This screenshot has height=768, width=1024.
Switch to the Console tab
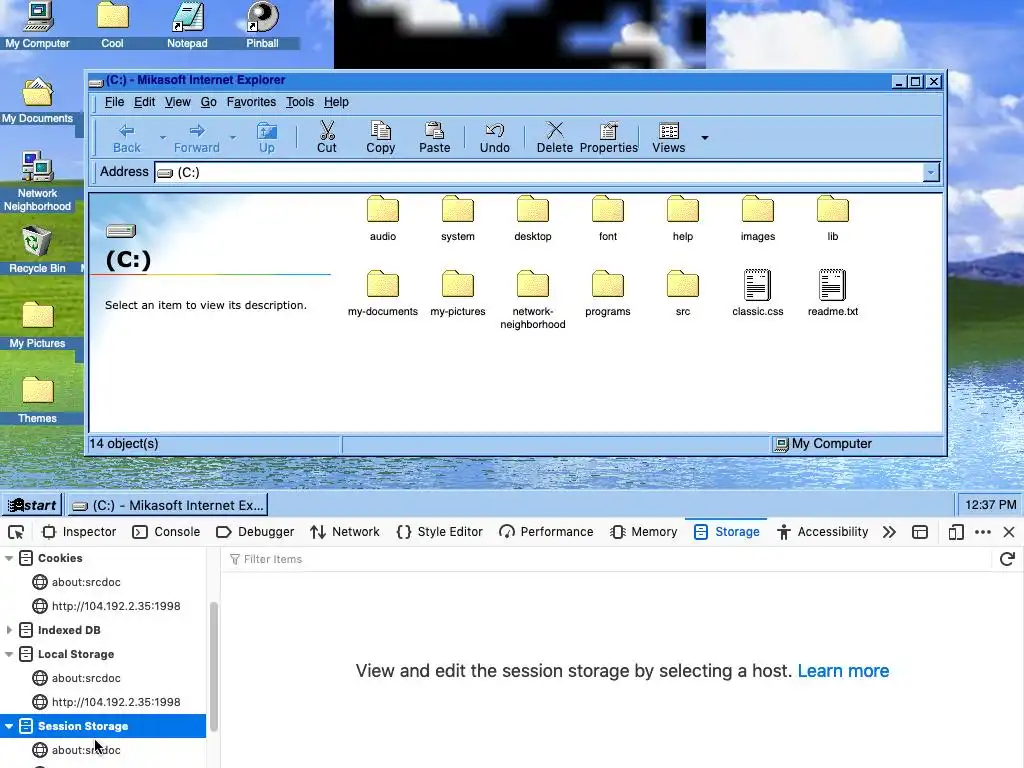pos(167,532)
